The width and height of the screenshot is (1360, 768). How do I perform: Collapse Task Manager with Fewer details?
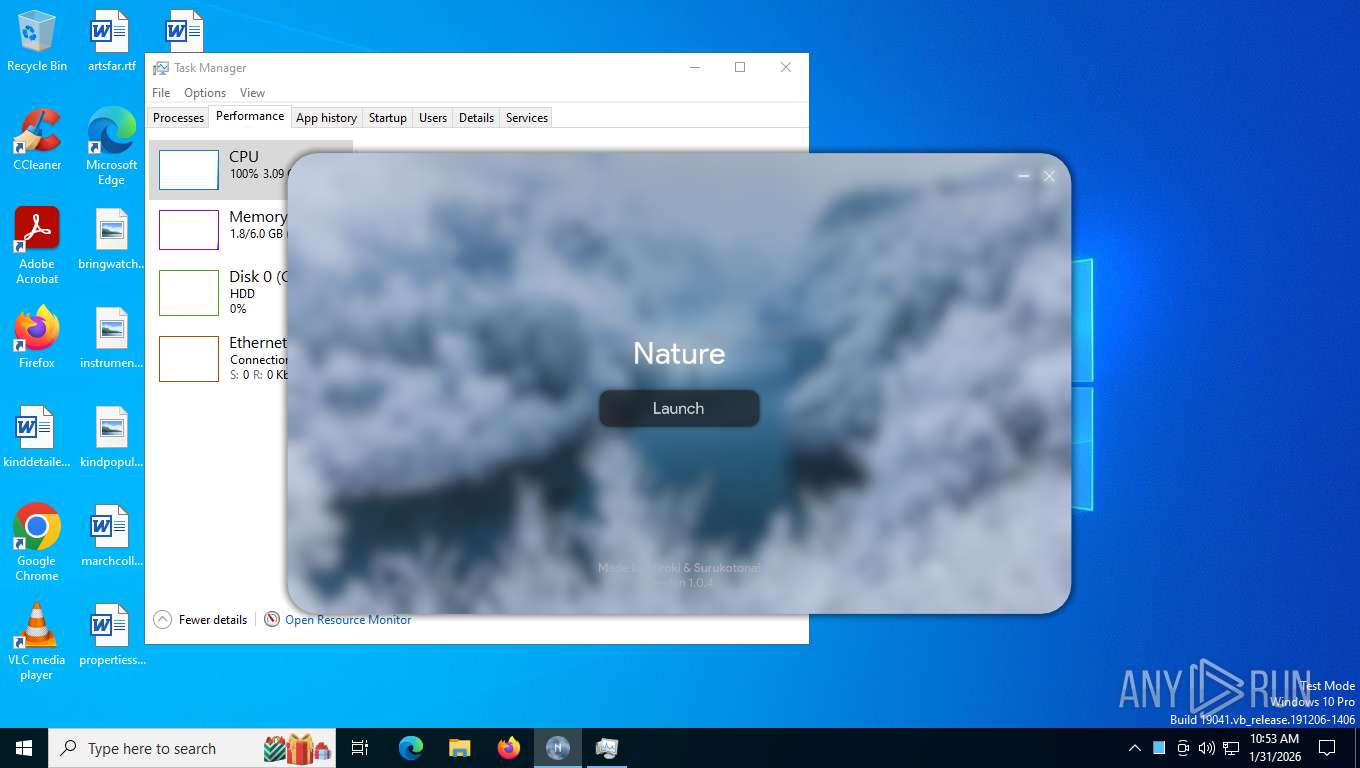(201, 620)
